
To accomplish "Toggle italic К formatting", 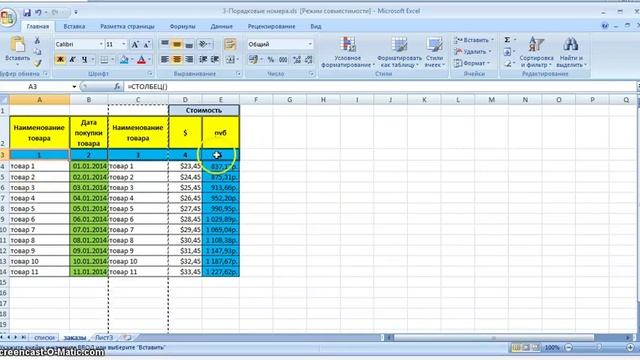I will (x=73, y=60).
